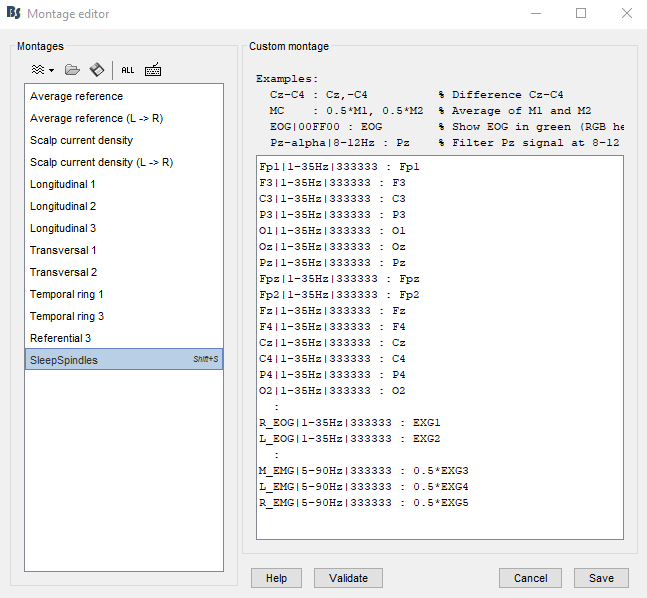This screenshot has width=647, height=598.
Task: Choose the Transversal 2 montage
Action: pos(63,272)
